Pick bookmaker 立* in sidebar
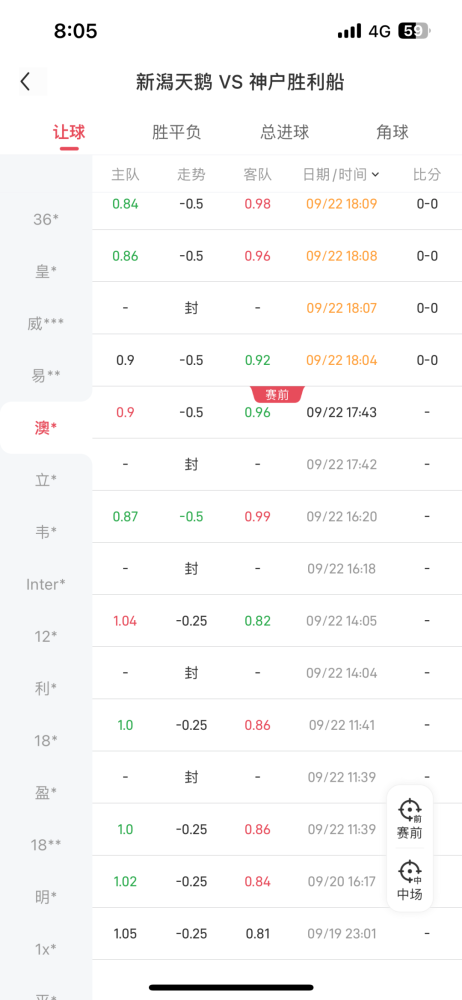Image resolution: width=462 pixels, height=1000 pixels. point(46,480)
